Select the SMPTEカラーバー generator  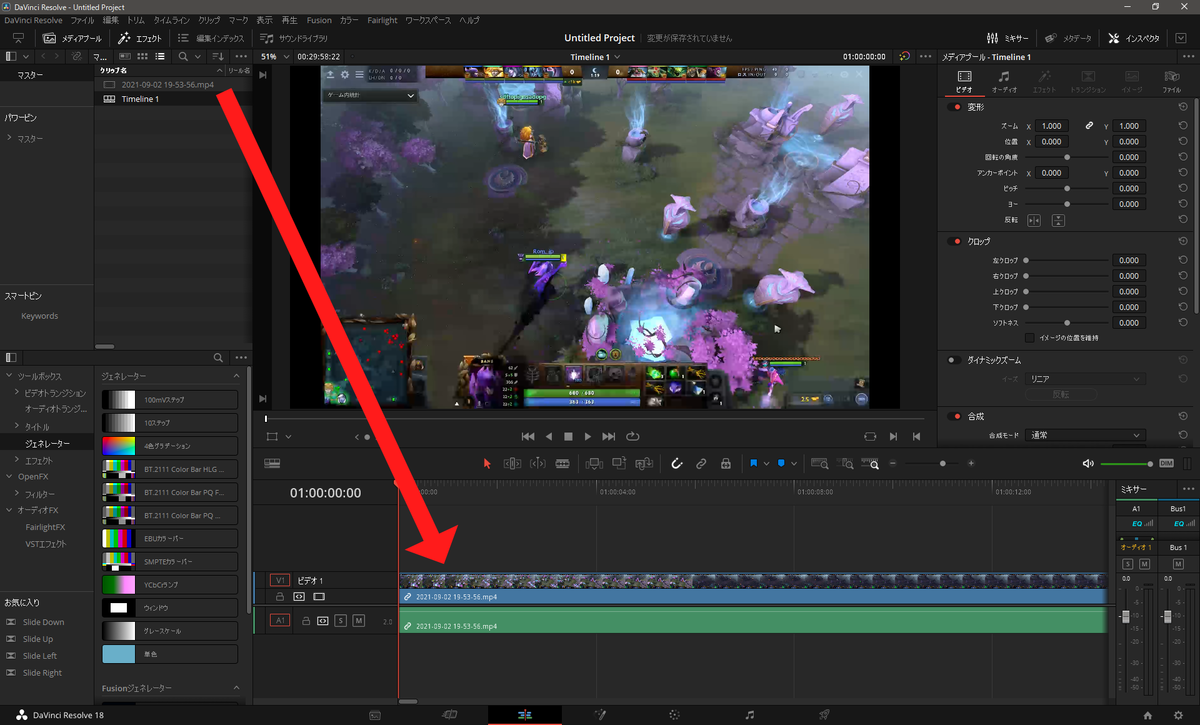[170, 561]
